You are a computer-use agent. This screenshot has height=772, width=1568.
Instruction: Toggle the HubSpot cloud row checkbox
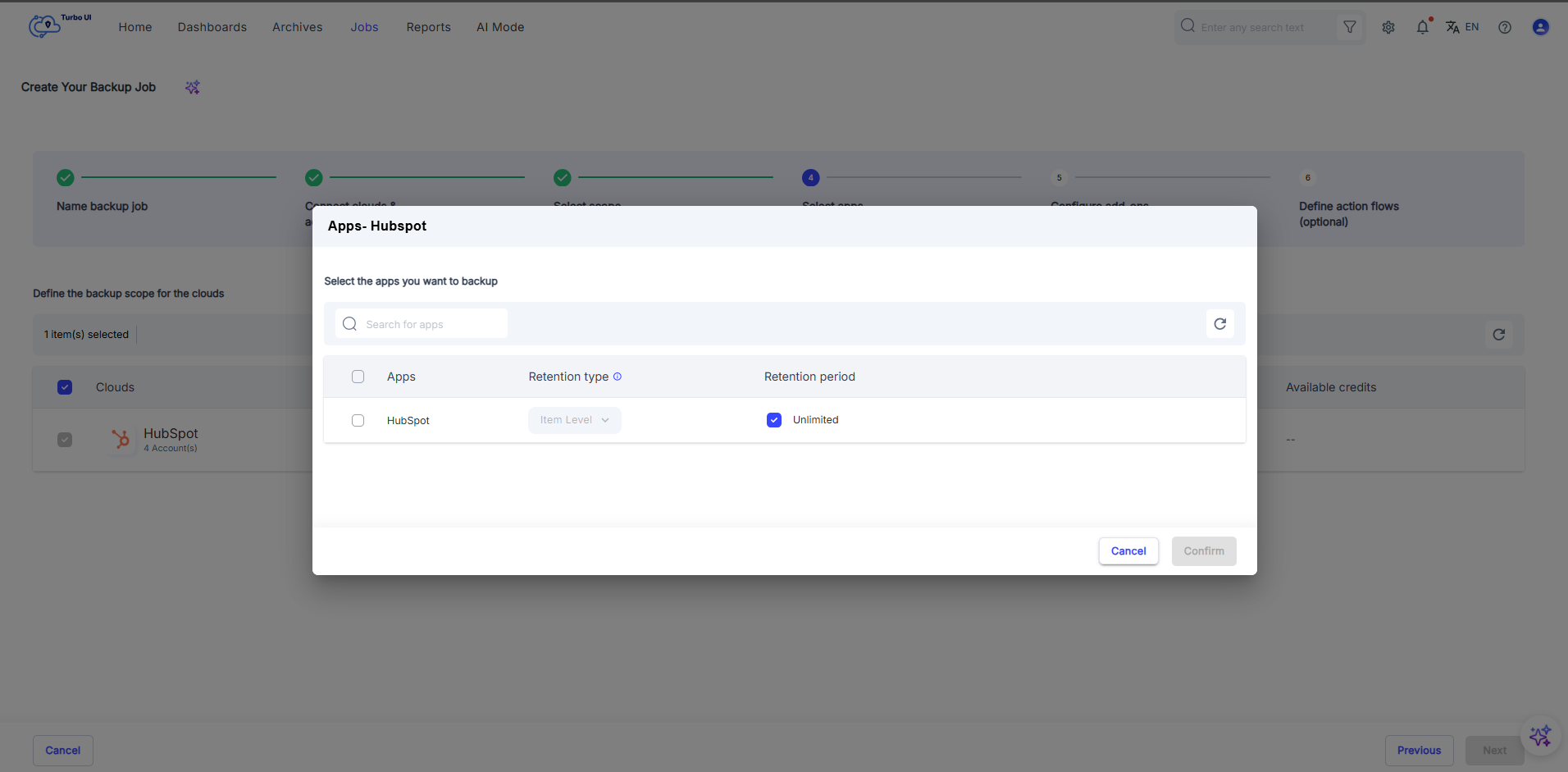[65, 440]
